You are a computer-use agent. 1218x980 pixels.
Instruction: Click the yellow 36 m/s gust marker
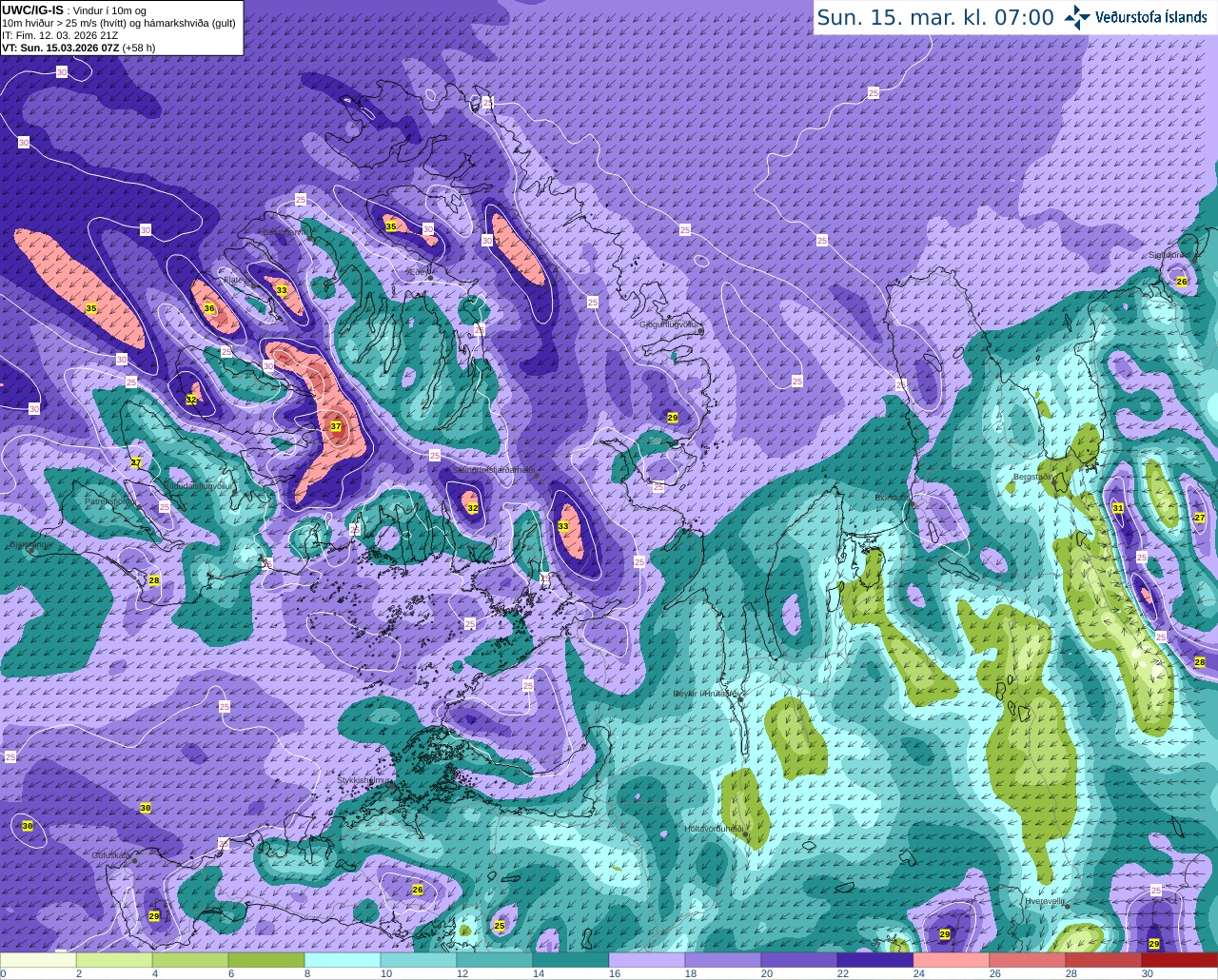tap(209, 308)
